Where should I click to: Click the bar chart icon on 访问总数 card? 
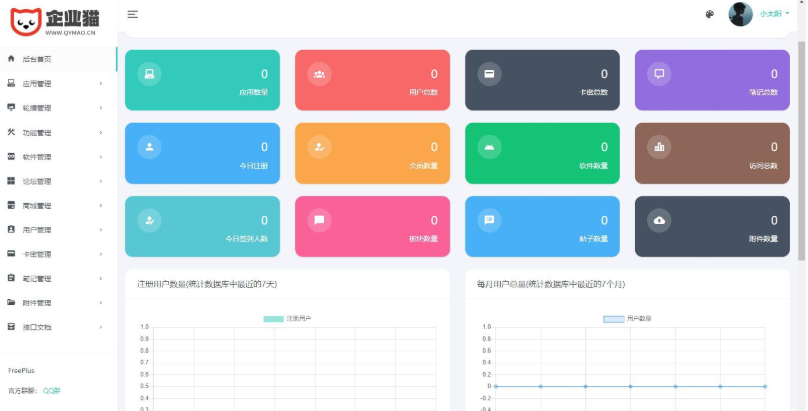(659, 146)
